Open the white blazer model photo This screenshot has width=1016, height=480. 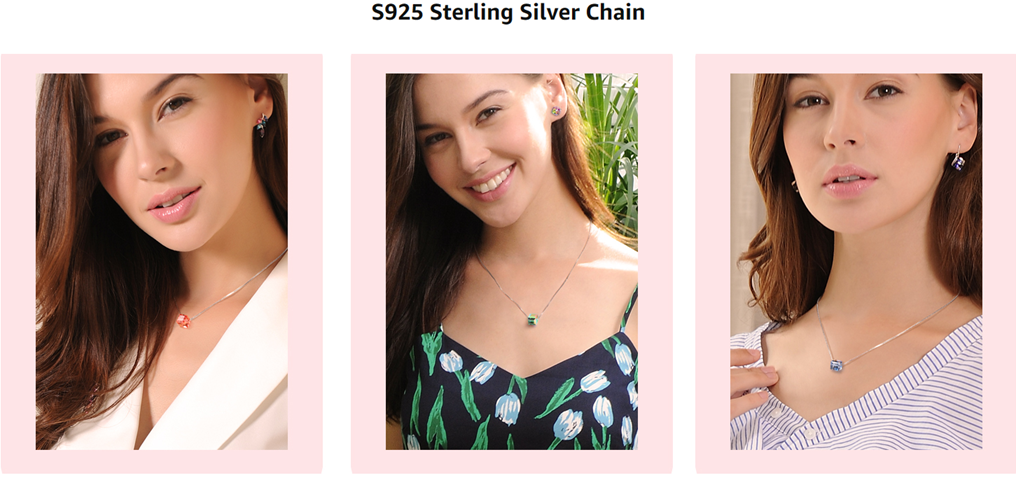(161, 262)
